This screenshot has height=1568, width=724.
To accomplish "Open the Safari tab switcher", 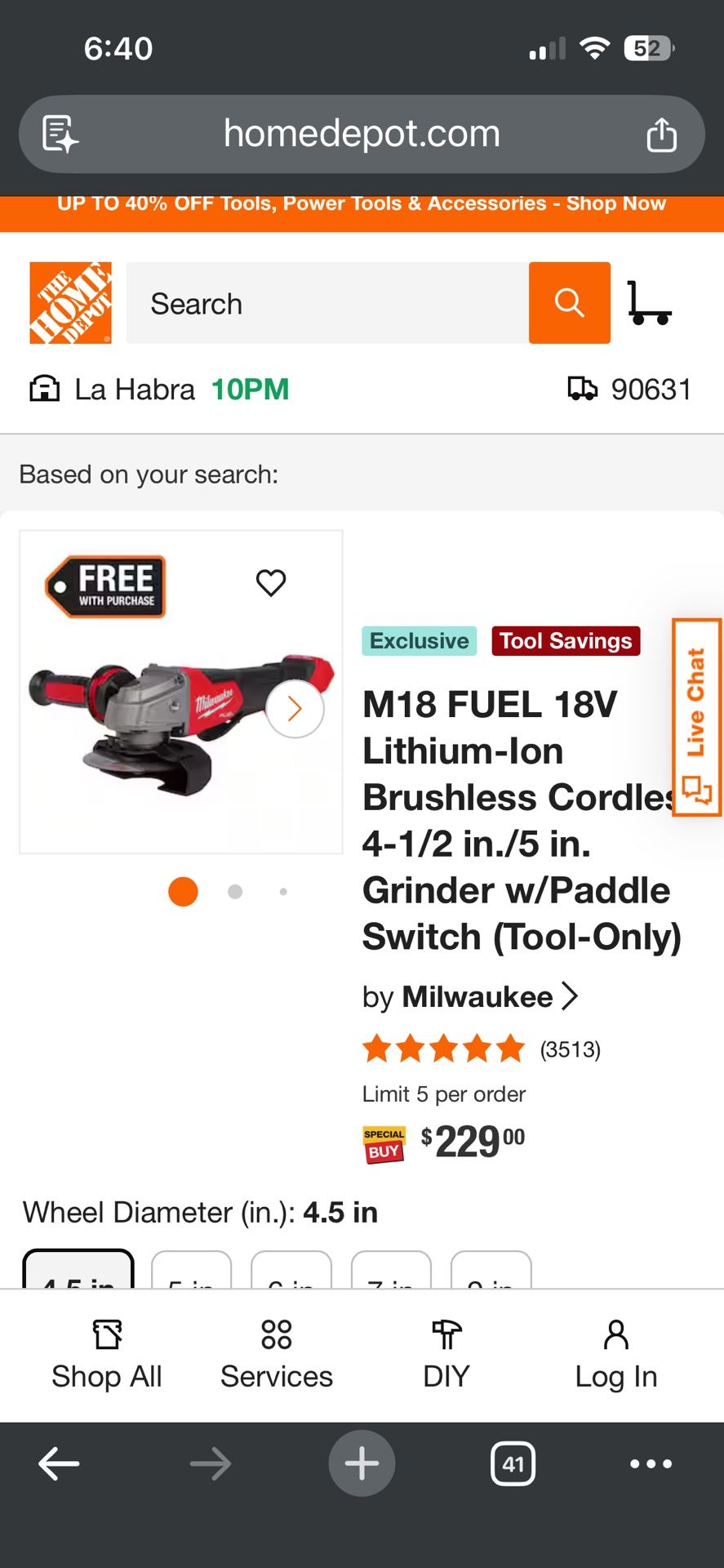I will [x=513, y=1463].
